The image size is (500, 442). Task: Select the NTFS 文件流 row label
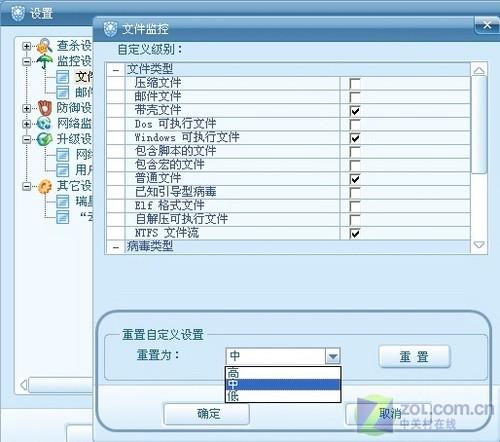(x=167, y=233)
